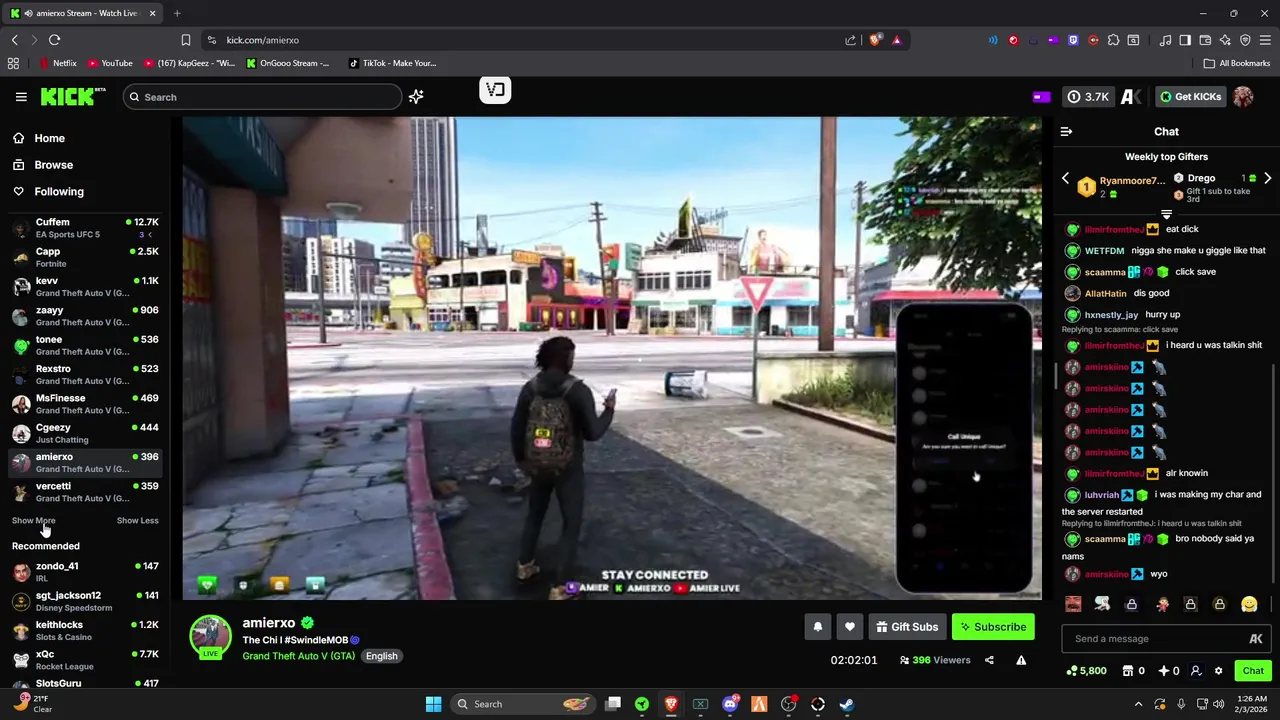Open chat identity user-check icon
The height and width of the screenshot is (720, 1280).
click(1196, 671)
